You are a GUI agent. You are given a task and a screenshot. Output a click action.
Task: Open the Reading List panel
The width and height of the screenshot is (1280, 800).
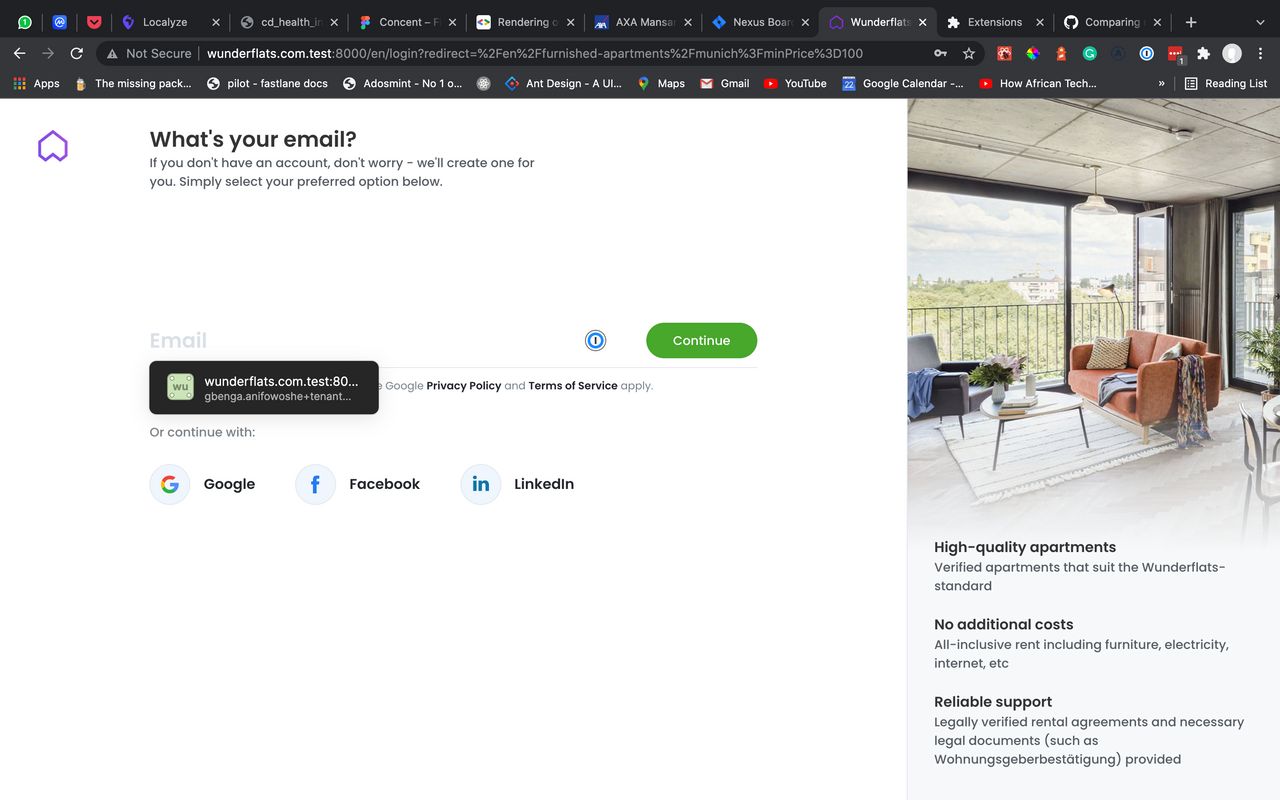point(1225,84)
